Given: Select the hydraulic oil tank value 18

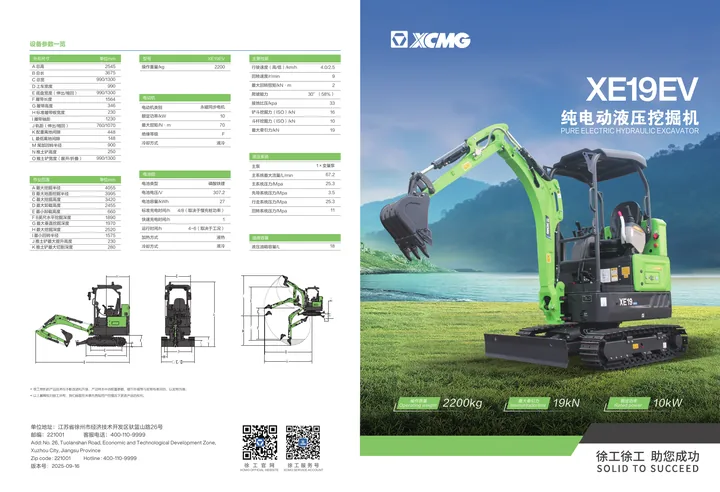Looking at the screenshot, I should pyautogui.click(x=332, y=246).
